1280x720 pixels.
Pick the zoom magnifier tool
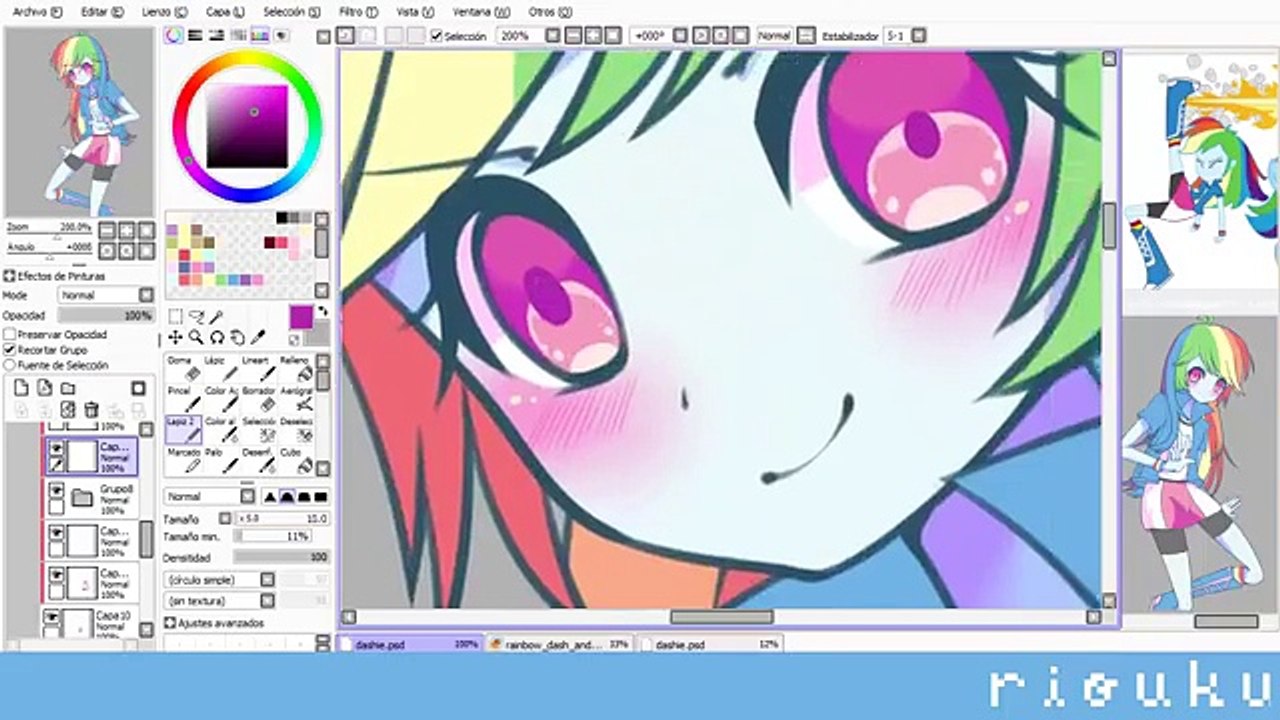[196, 338]
